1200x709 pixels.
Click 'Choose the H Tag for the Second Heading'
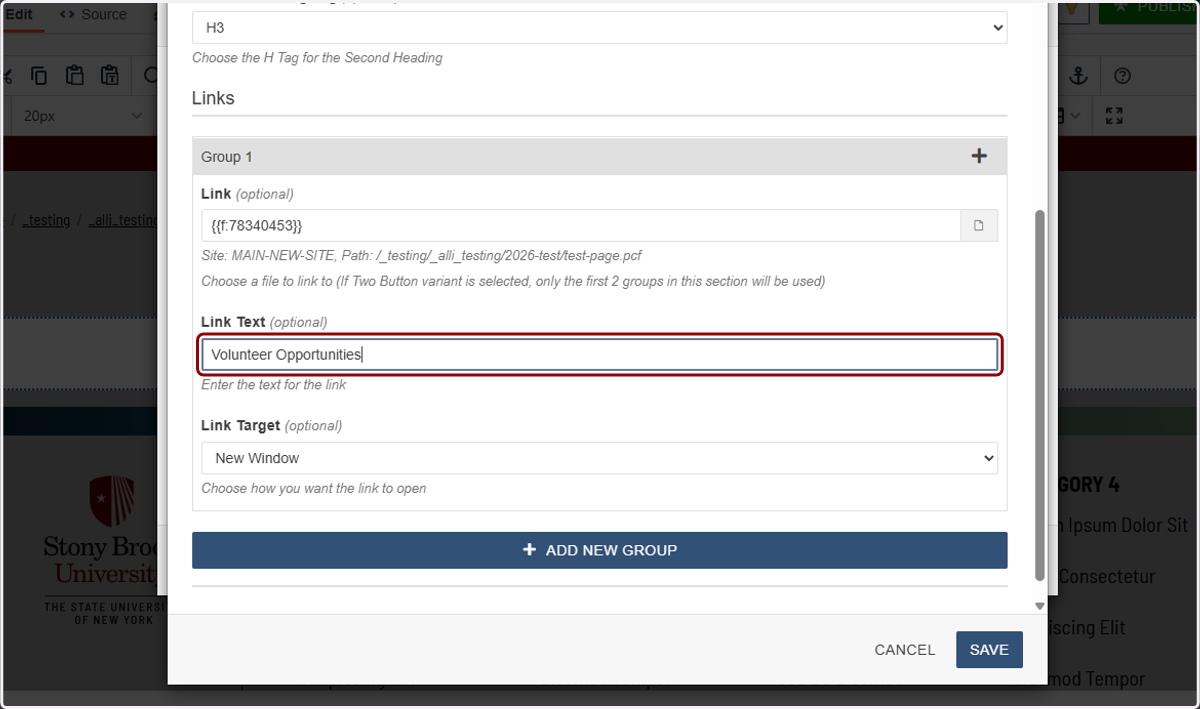pos(317,58)
